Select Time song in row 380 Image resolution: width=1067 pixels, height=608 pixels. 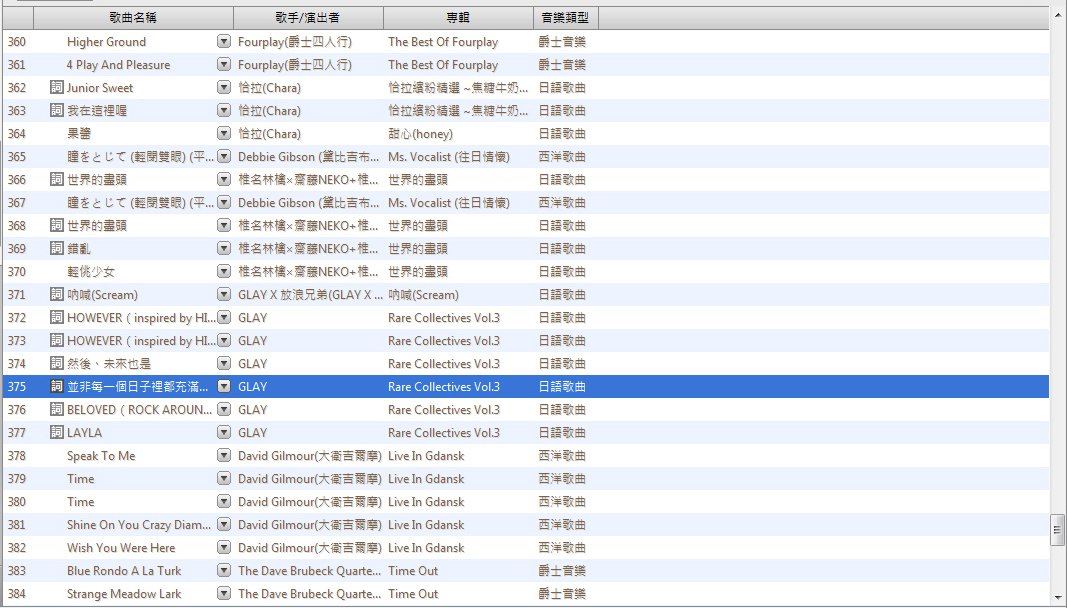80,502
